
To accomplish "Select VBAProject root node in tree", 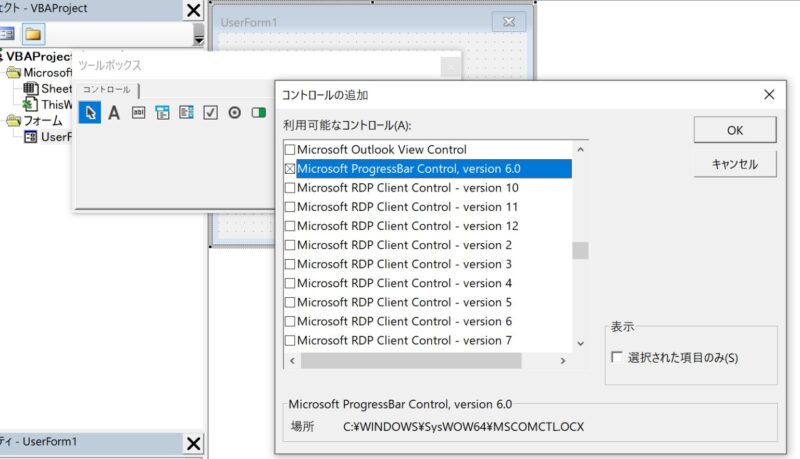I will pos(39,57).
